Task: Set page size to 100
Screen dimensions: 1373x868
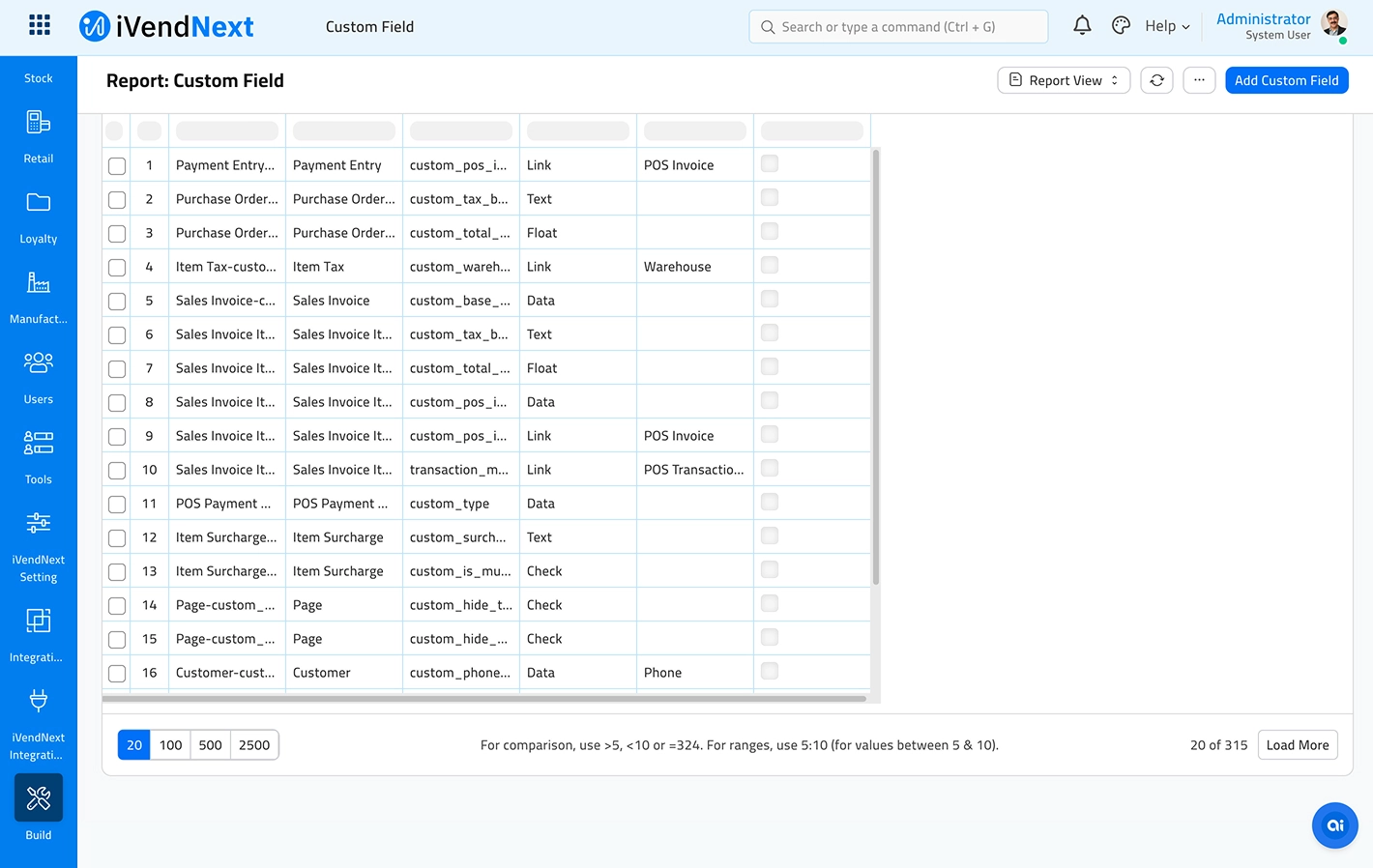Action: pos(170,745)
